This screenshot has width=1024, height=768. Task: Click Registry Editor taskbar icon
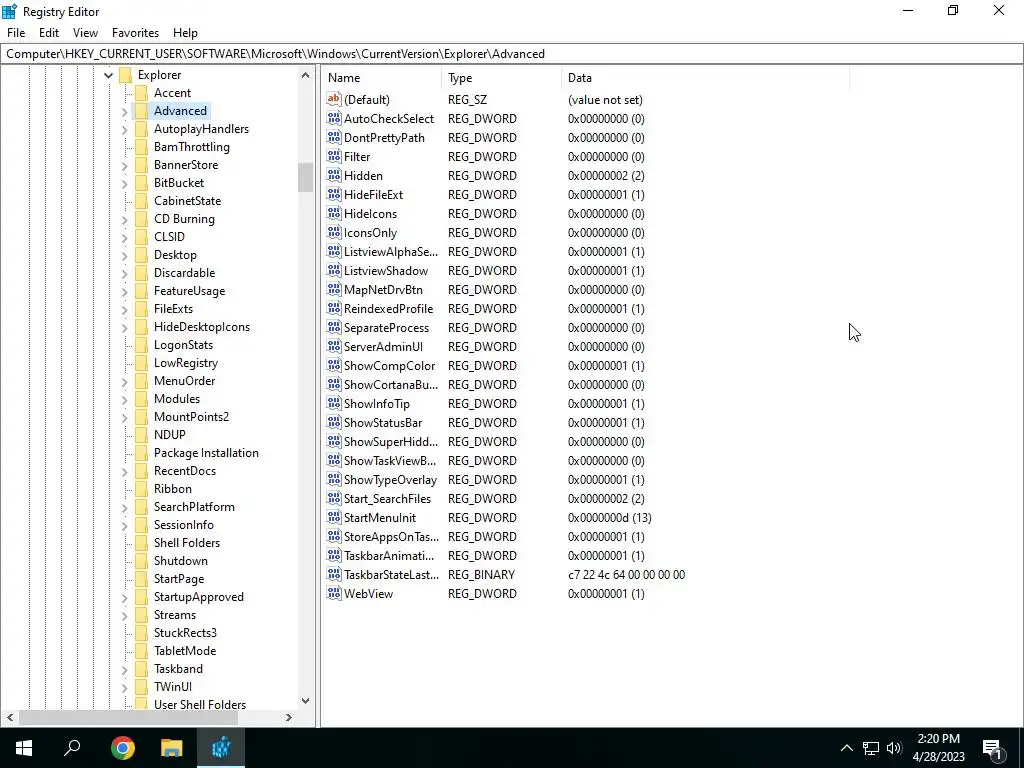point(221,748)
